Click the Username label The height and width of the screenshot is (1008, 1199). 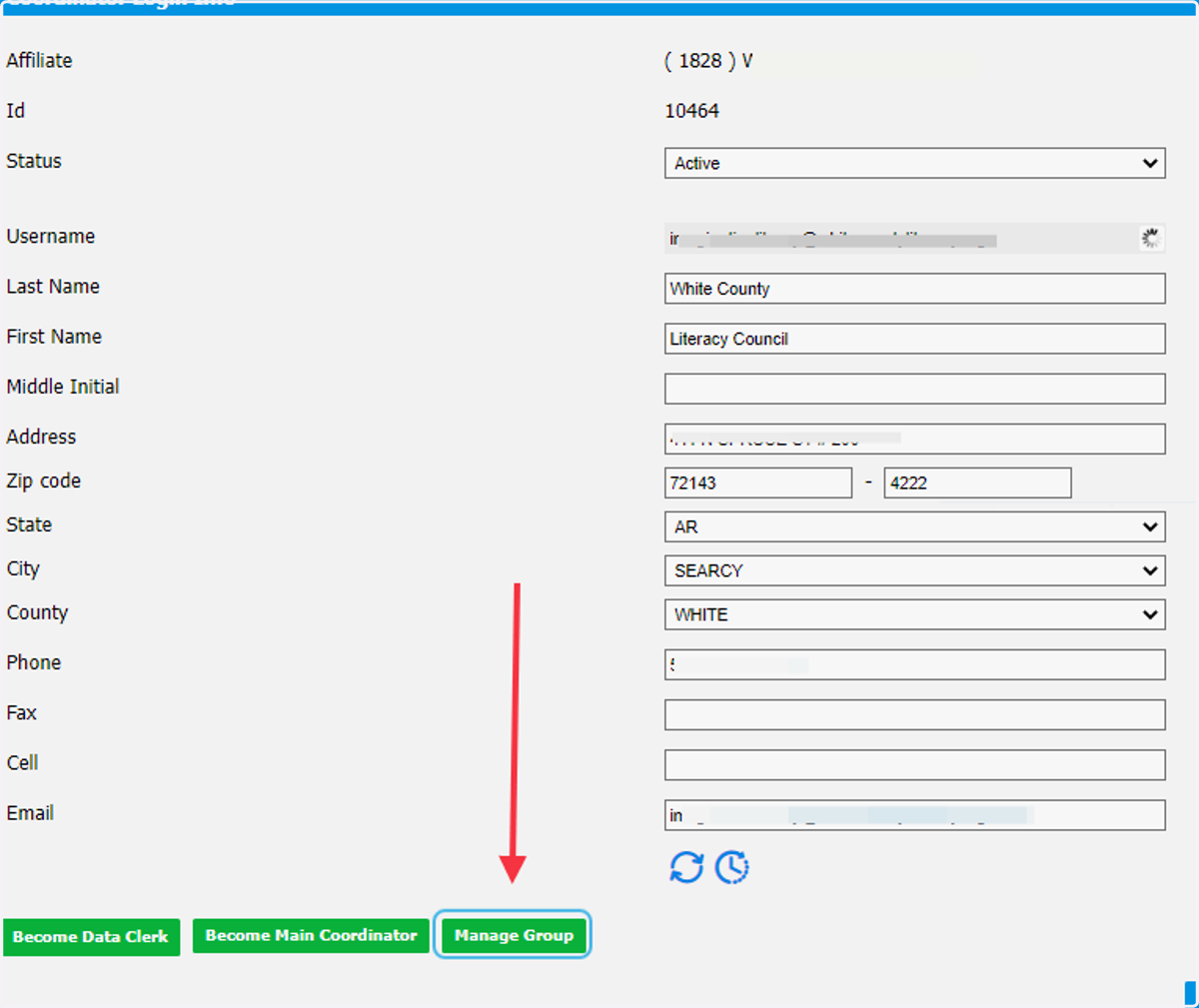pyautogui.click(x=51, y=237)
